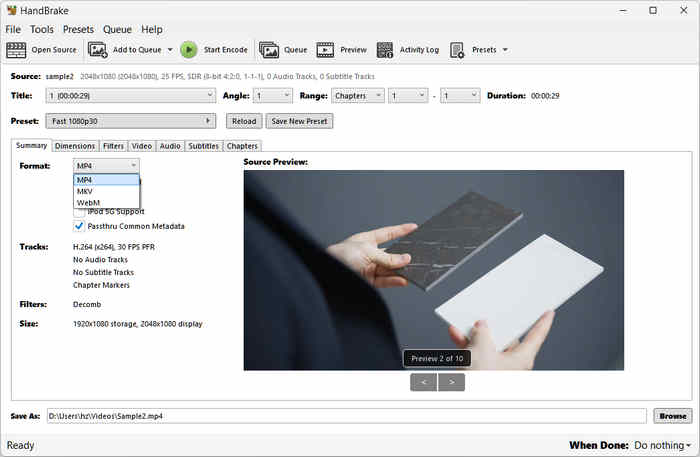The width and height of the screenshot is (700, 457).
Task: Collapse the Format combo box
Action: 106,166
